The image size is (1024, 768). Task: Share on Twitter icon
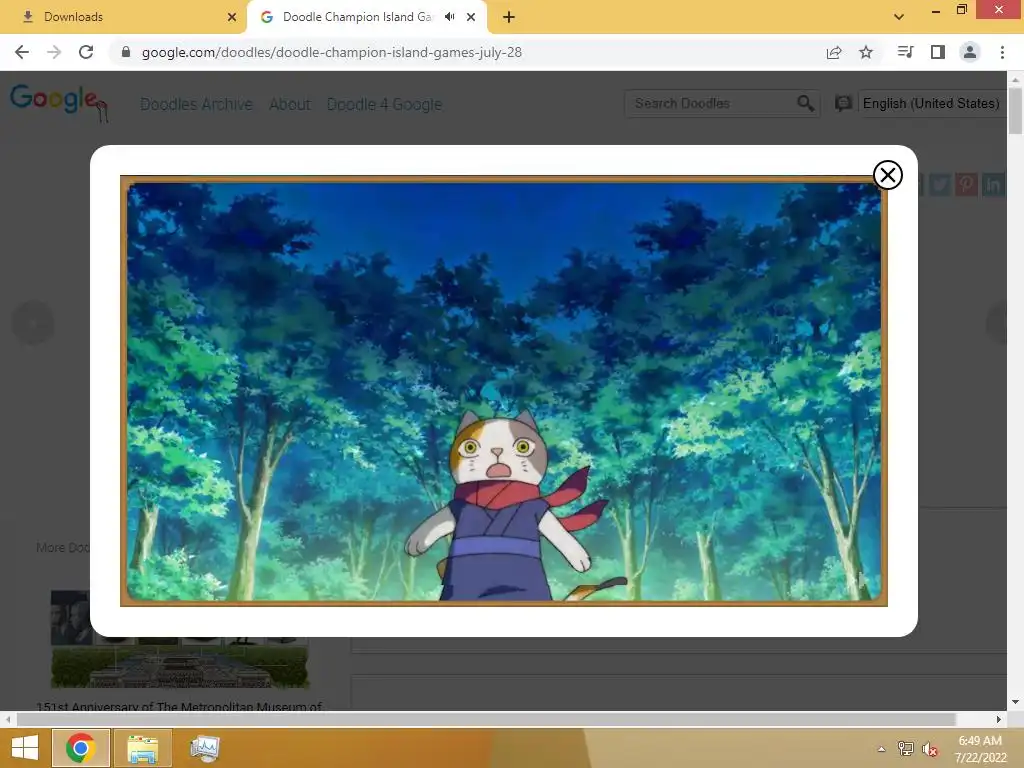[x=939, y=185]
